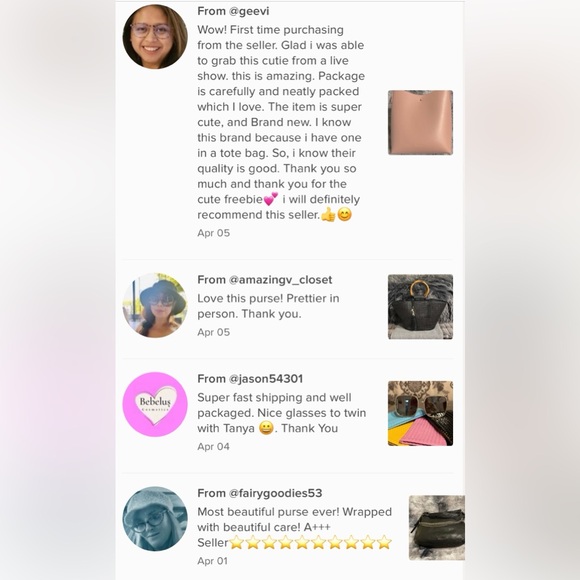The image size is (580, 580).
Task: Open the @amazingv_closet username link
Action: 280,280
